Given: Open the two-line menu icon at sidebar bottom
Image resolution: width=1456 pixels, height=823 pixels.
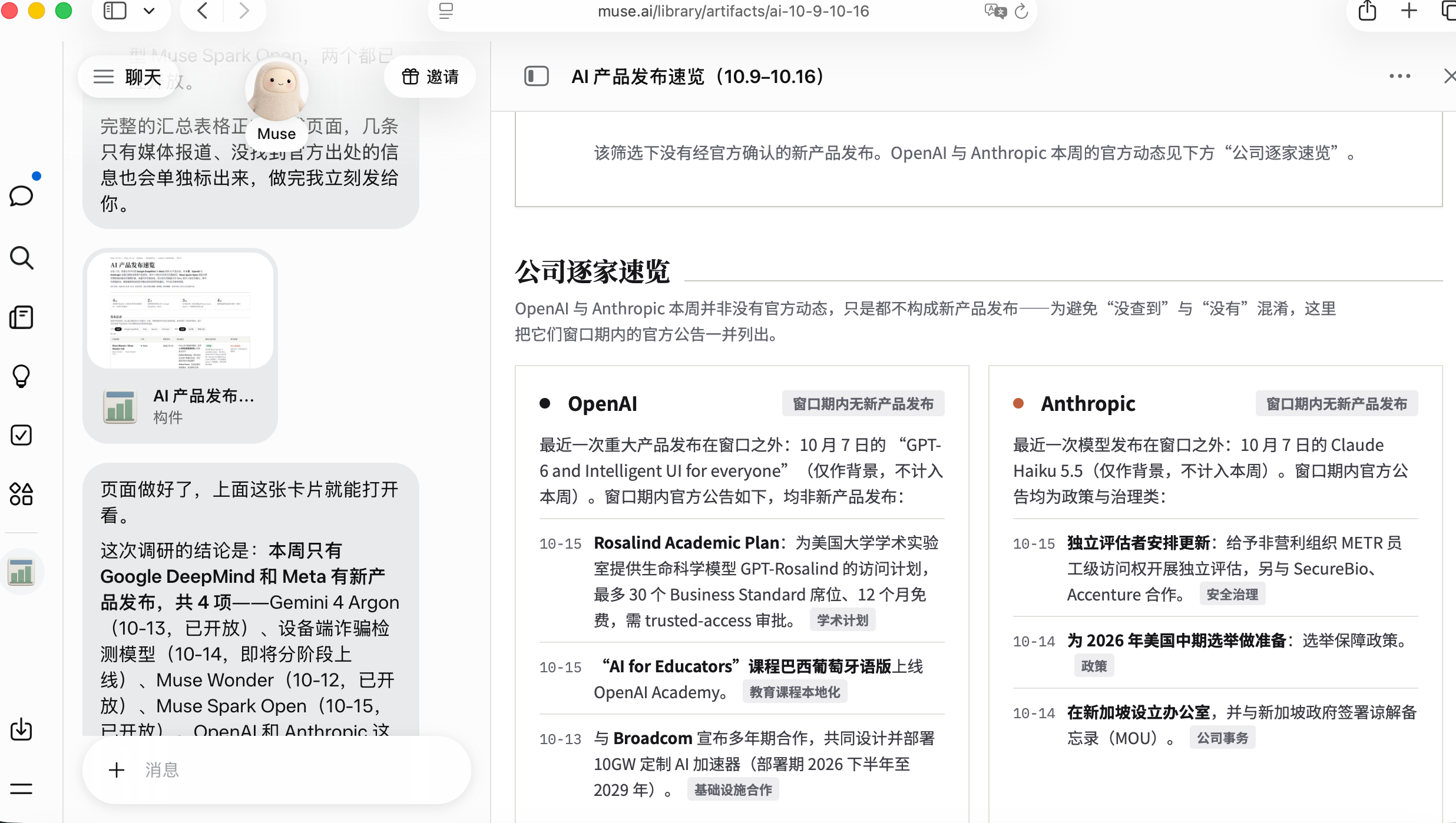Looking at the screenshot, I should pos(21,789).
